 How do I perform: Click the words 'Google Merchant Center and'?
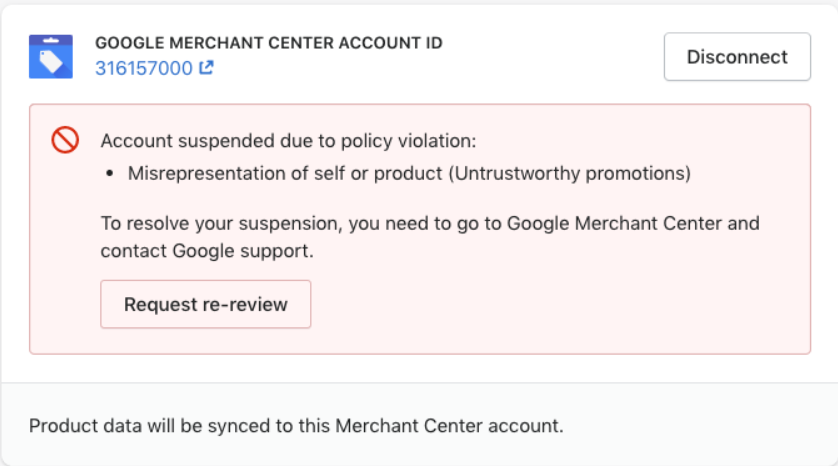coord(633,223)
